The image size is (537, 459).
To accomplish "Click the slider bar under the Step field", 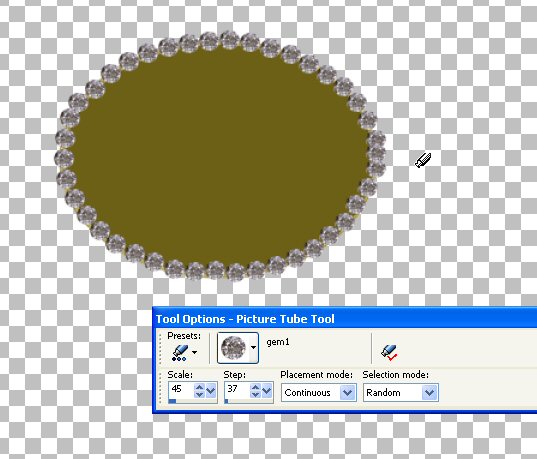I will [x=249, y=401].
